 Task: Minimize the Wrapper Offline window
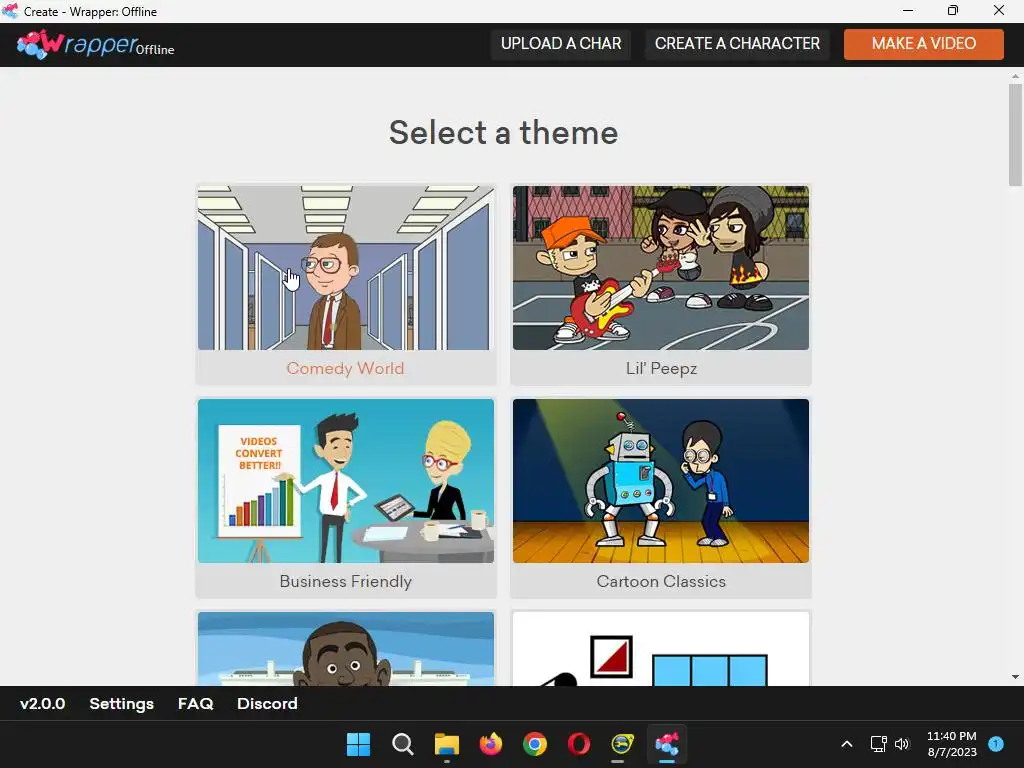[908, 10]
